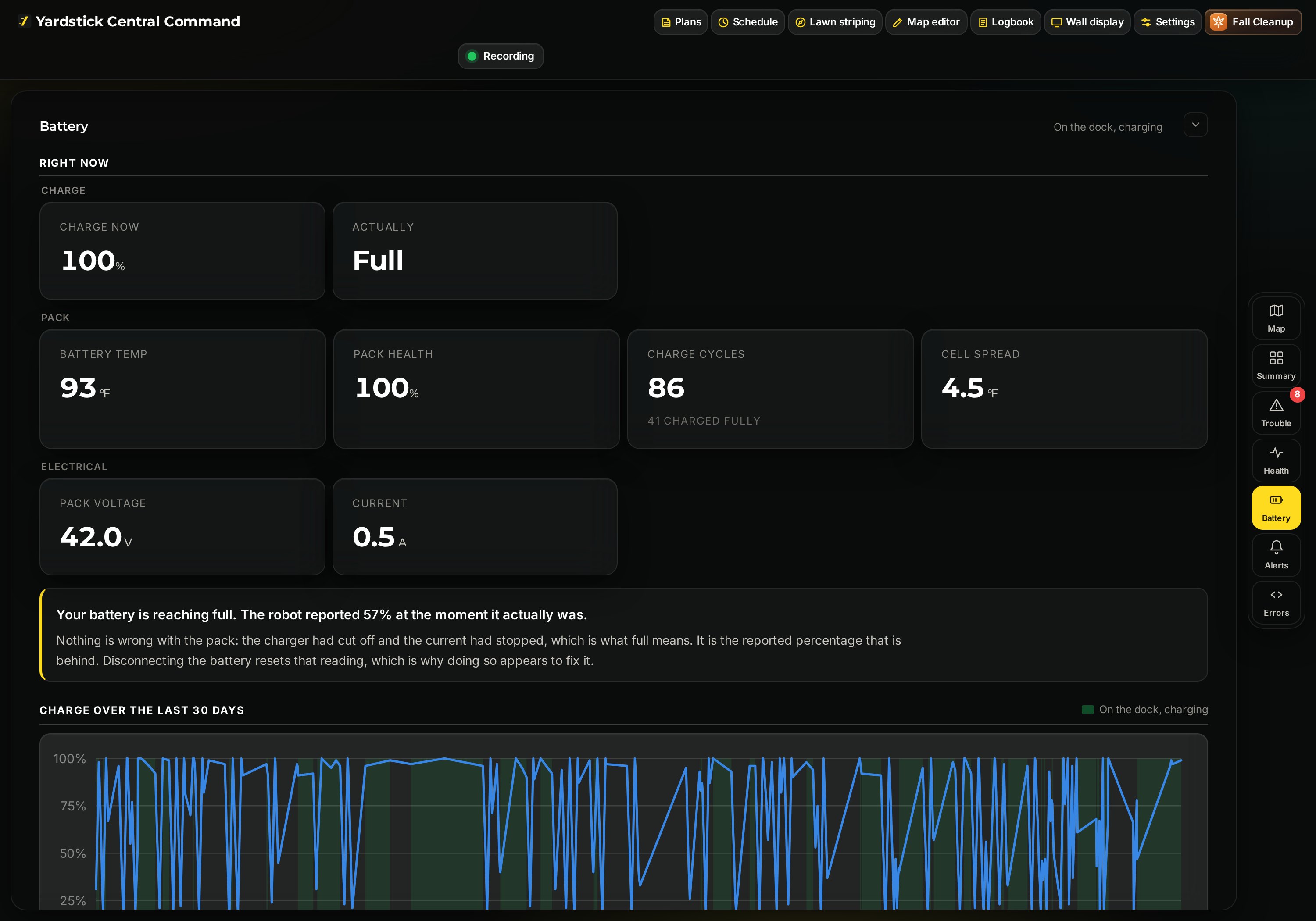This screenshot has height=921, width=1316.
Task: Open Settings
Action: (1168, 22)
